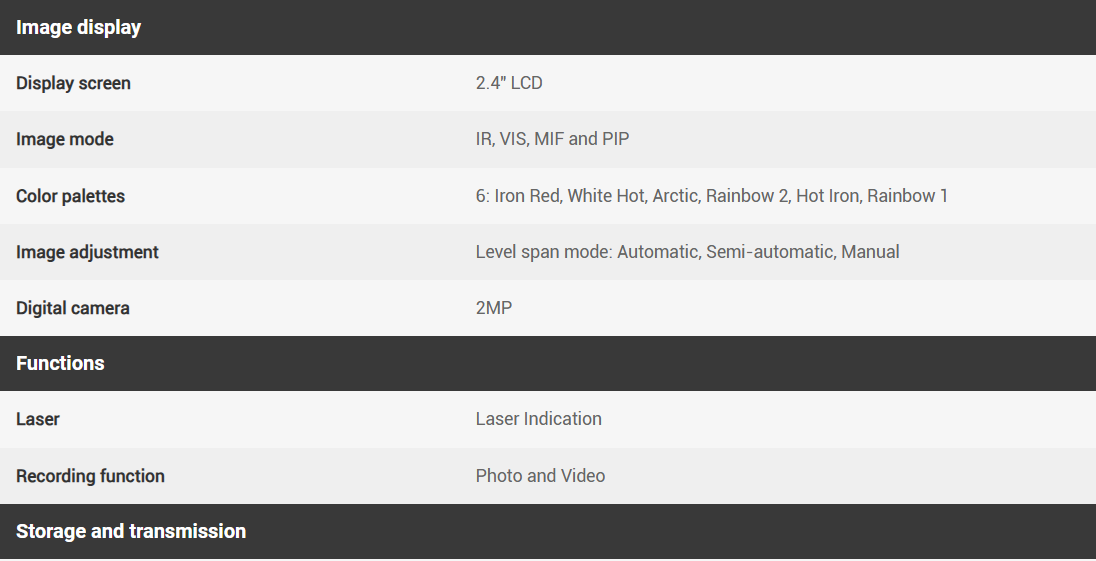Click the Image adjustment row label
1096x561 pixels.
87,252
